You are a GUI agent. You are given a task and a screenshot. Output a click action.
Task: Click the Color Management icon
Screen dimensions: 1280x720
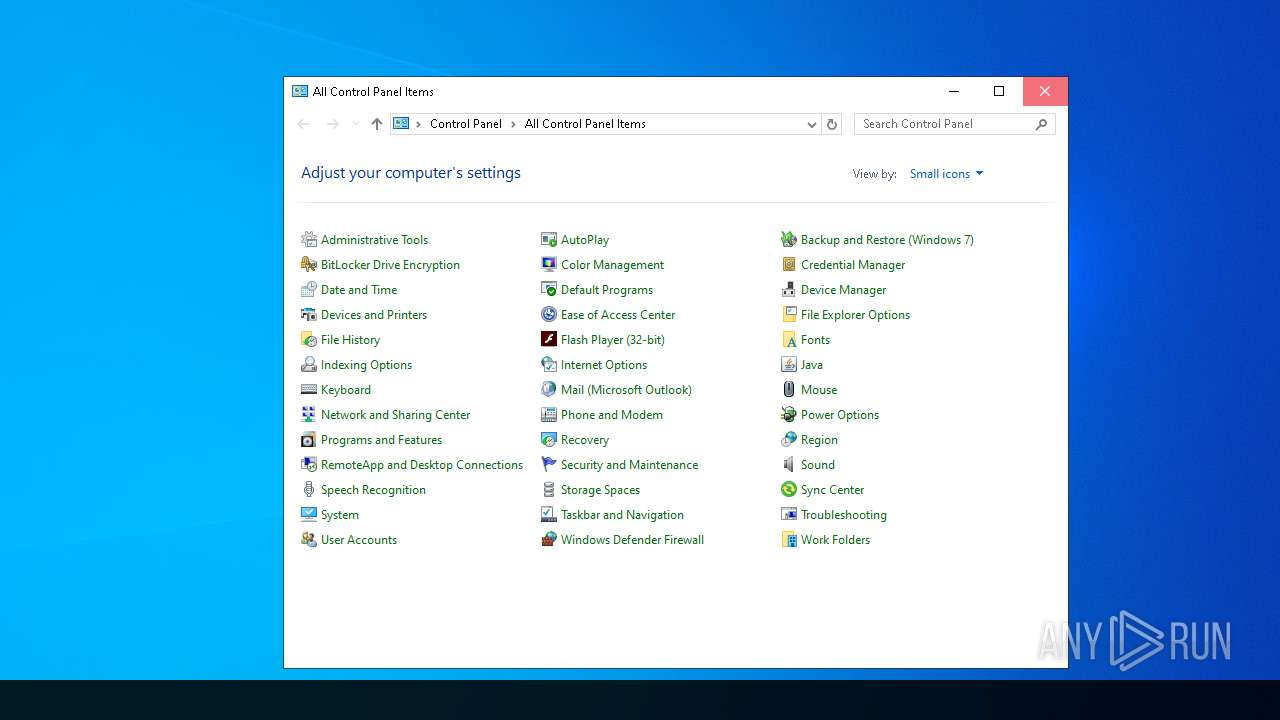pos(549,265)
